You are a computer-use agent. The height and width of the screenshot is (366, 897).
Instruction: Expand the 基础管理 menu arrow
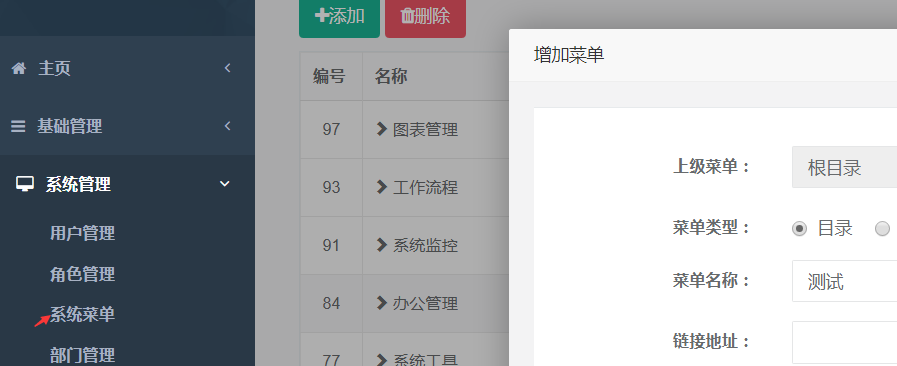[x=227, y=126]
